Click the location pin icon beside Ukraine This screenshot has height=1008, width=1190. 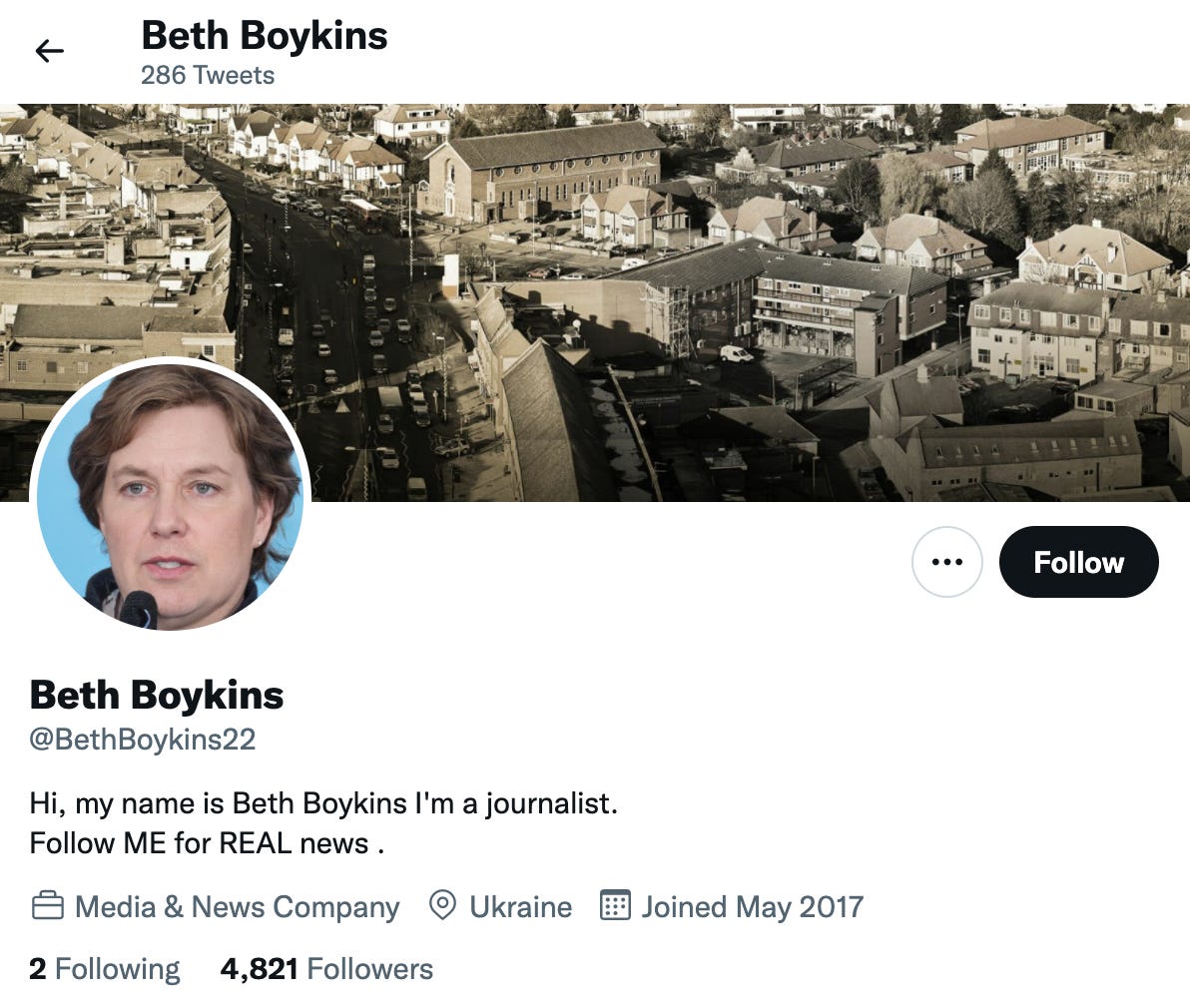tap(442, 905)
